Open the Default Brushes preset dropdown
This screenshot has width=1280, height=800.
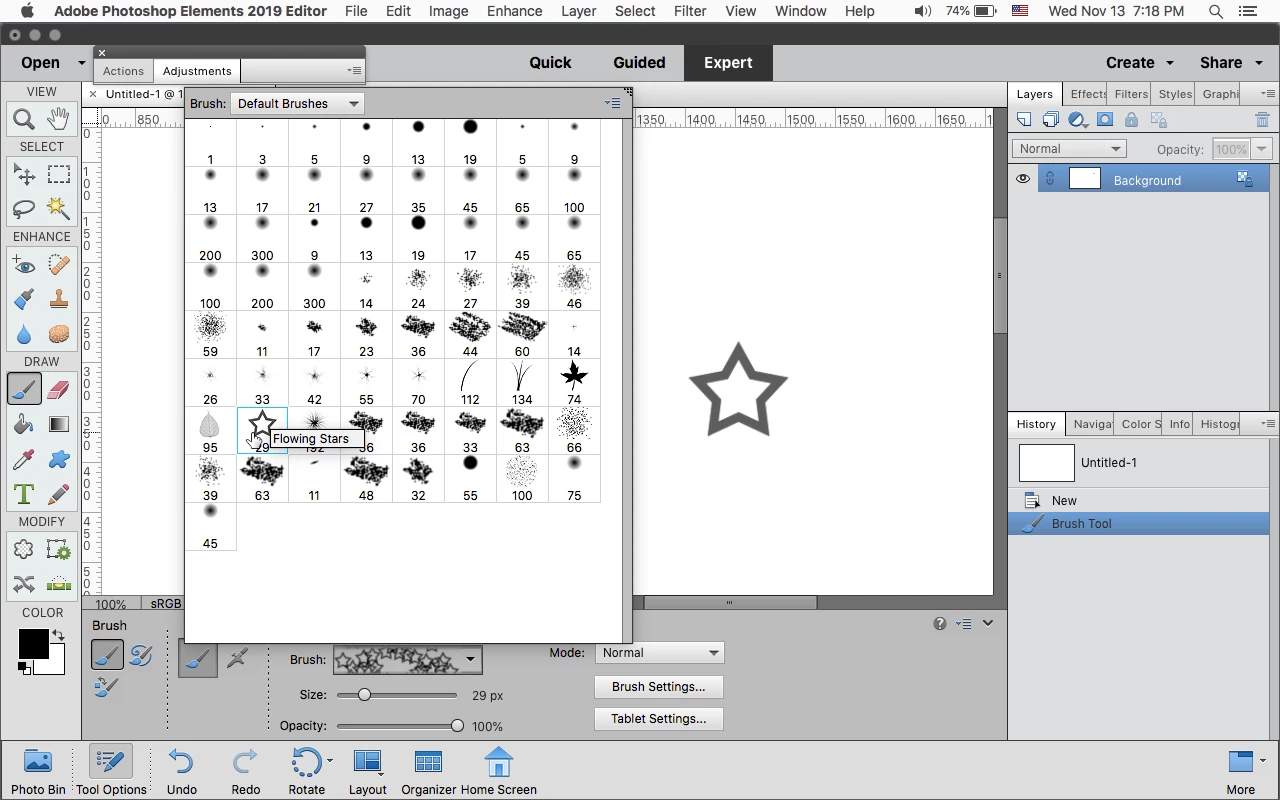[297, 103]
